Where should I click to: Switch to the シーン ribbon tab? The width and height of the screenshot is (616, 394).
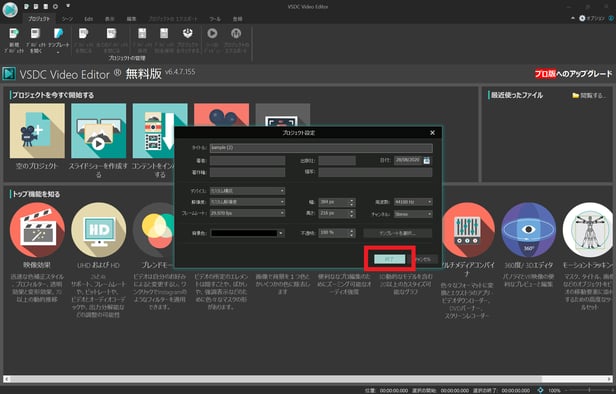pos(68,18)
